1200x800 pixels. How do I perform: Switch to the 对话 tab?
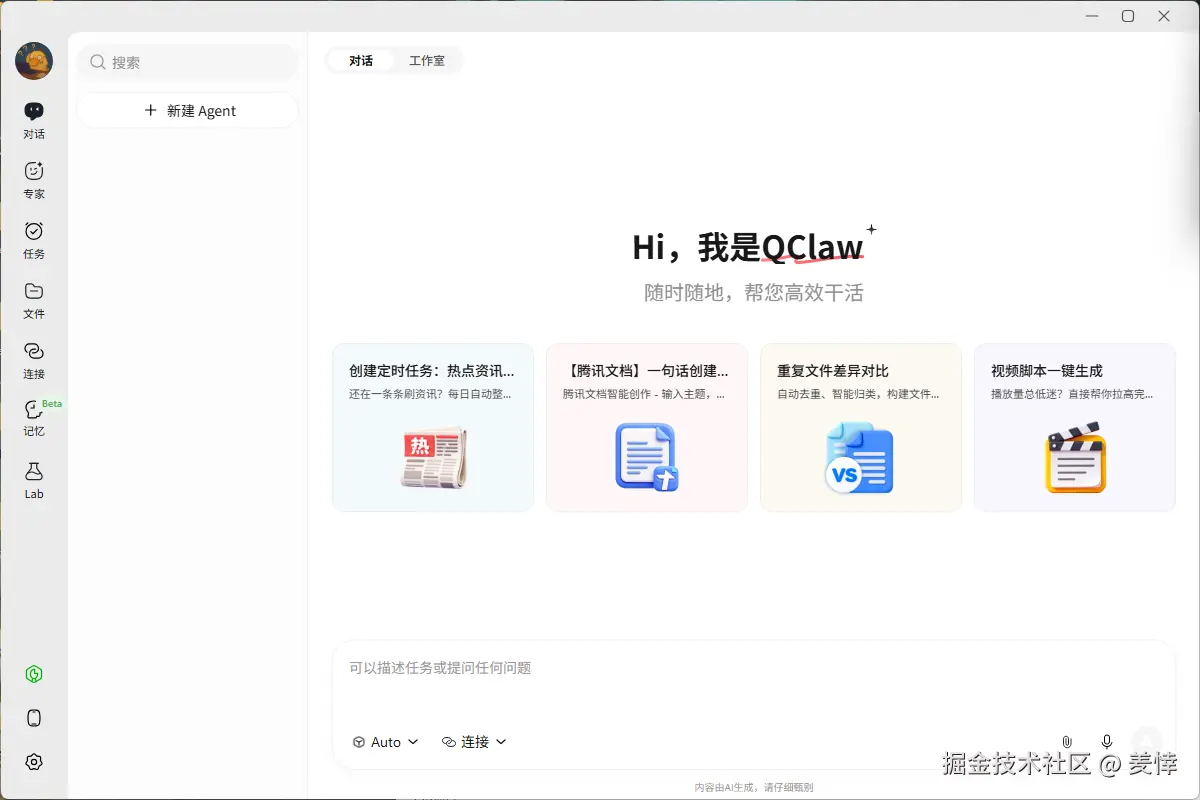[x=361, y=61]
